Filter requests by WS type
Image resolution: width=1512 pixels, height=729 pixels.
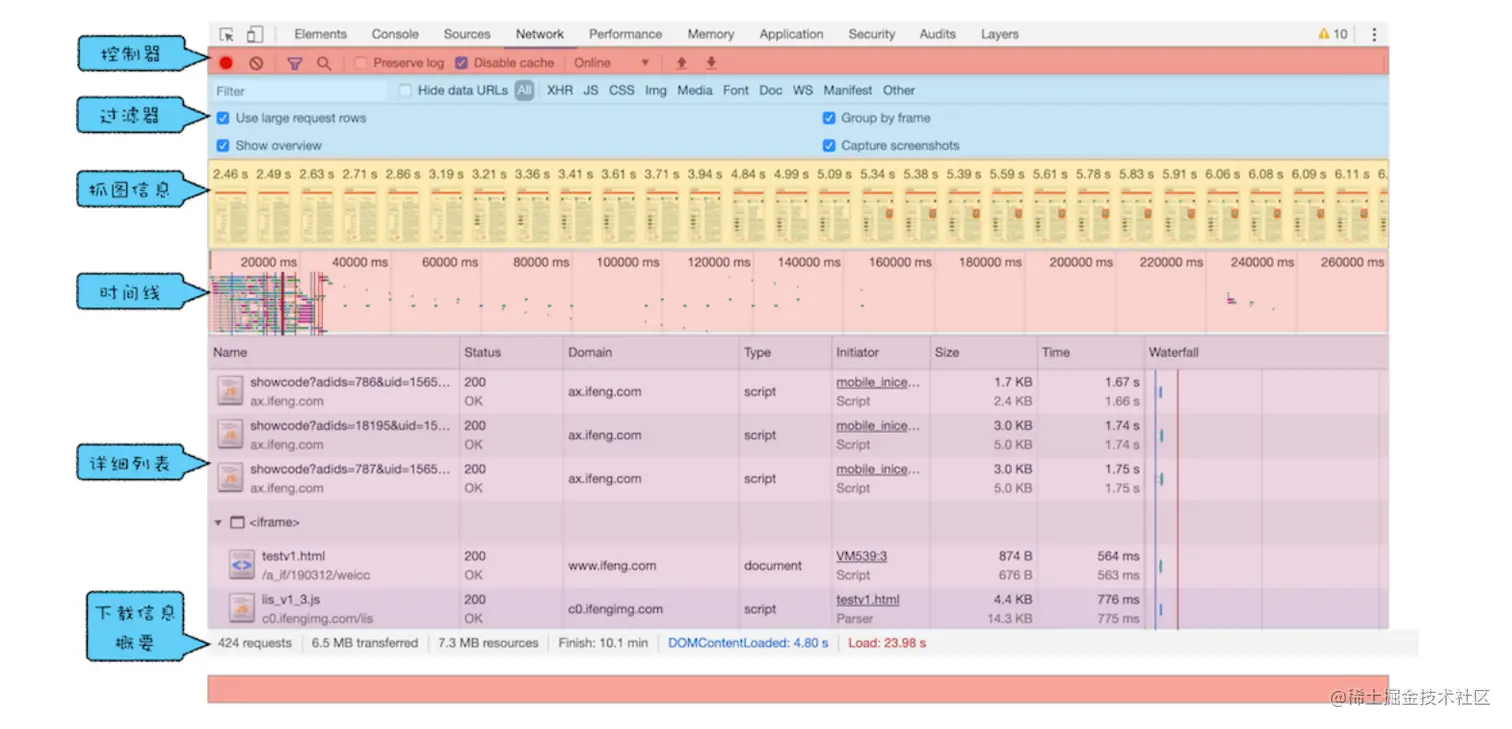point(803,90)
